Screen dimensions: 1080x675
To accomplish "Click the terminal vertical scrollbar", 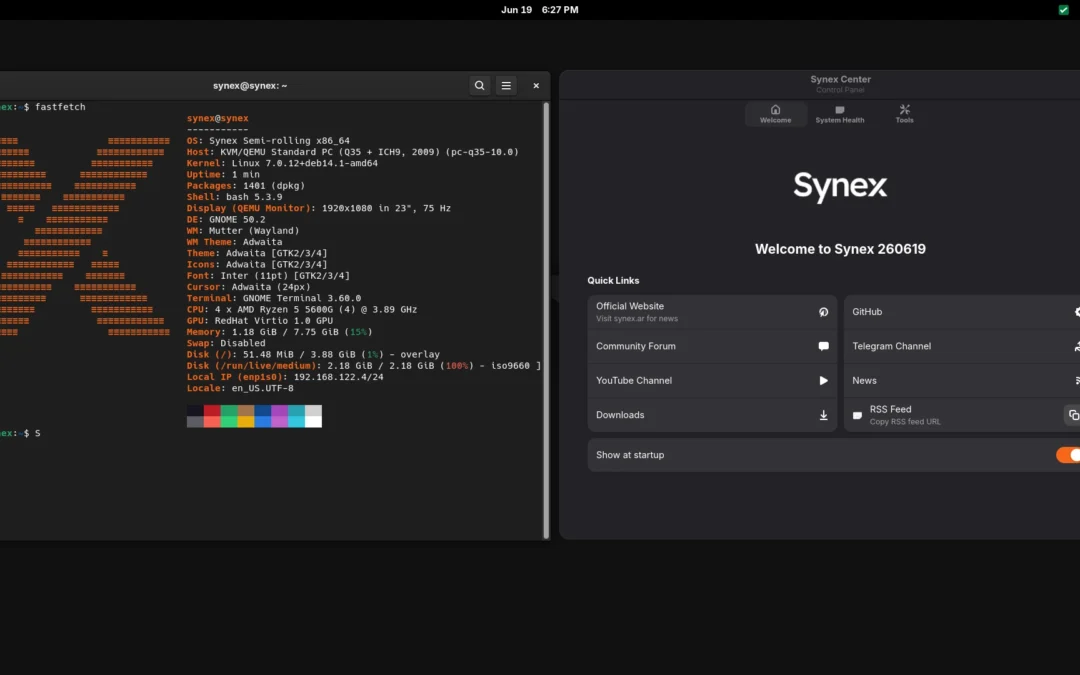I will pos(546,320).
